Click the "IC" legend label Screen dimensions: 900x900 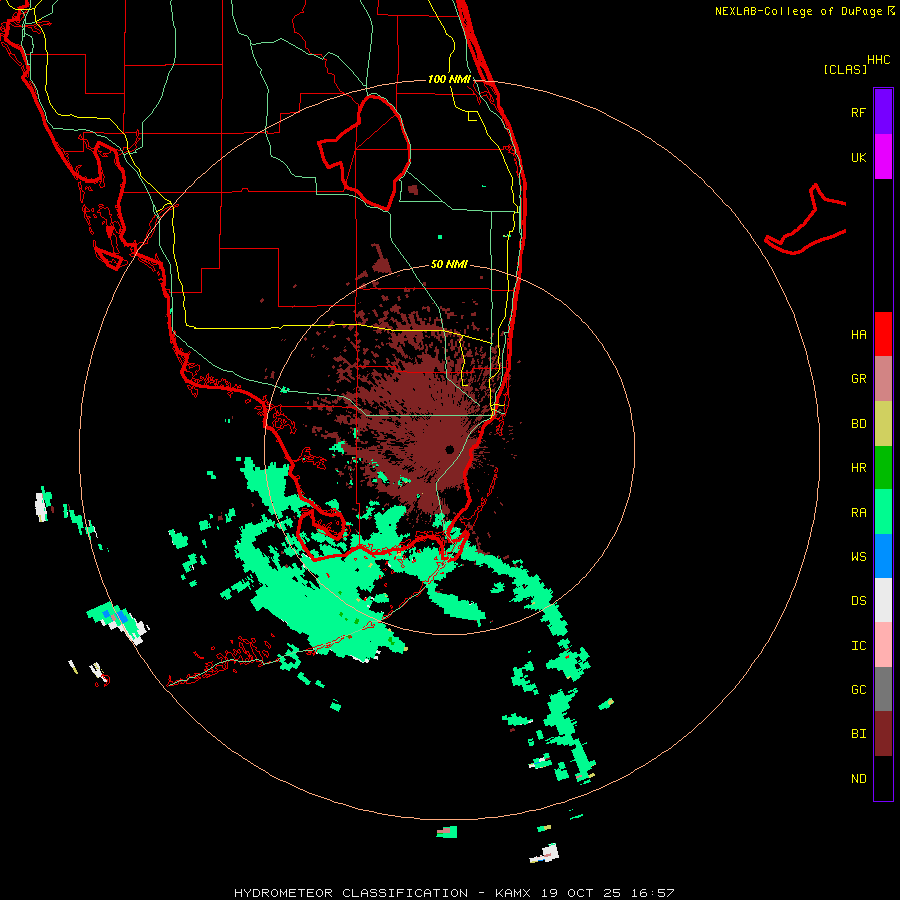click(x=858, y=646)
